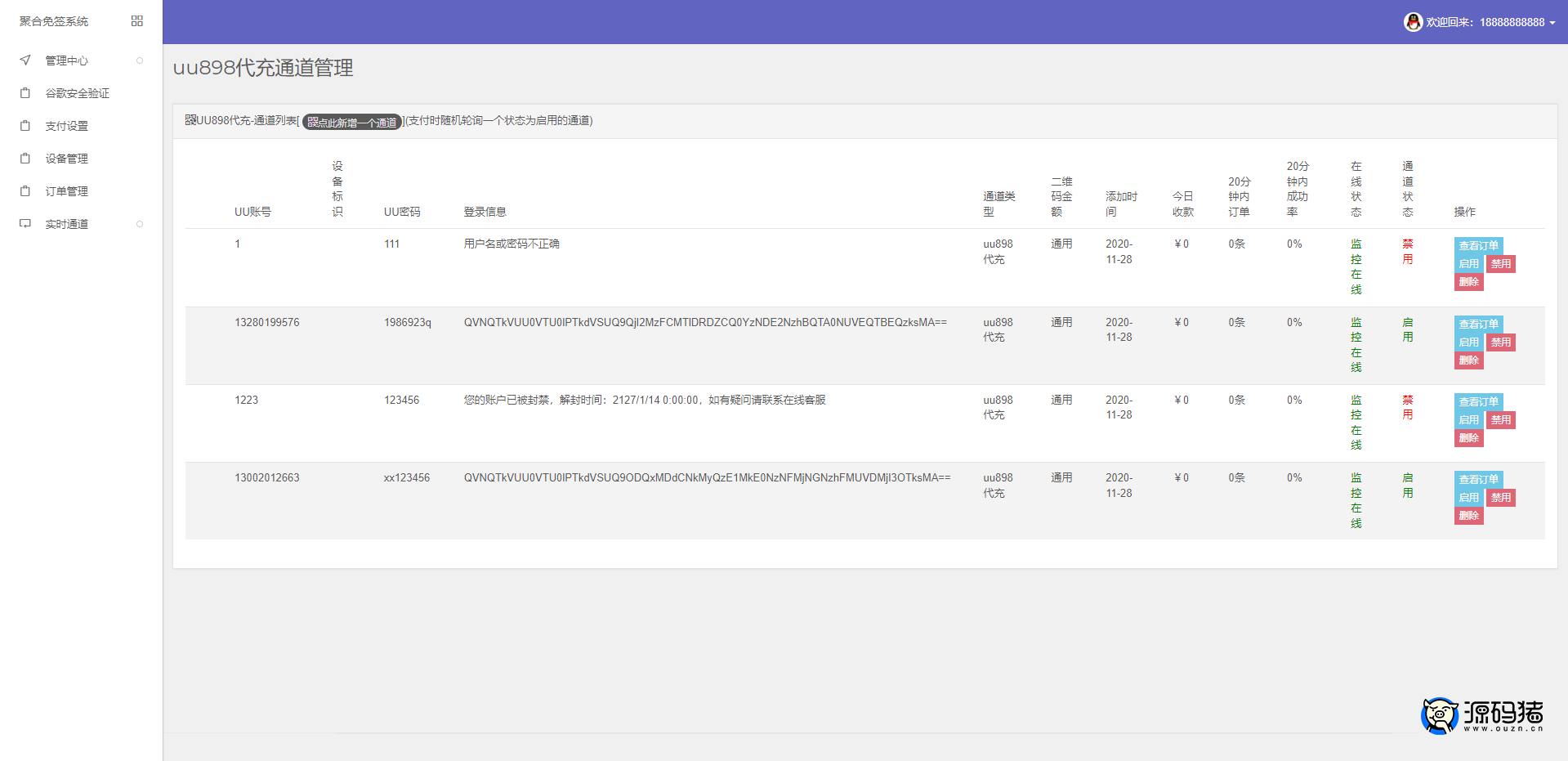This screenshot has height=761, width=1568.
Task: Click the grid icon beside 聚合免签系统
Action: [136, 21]
